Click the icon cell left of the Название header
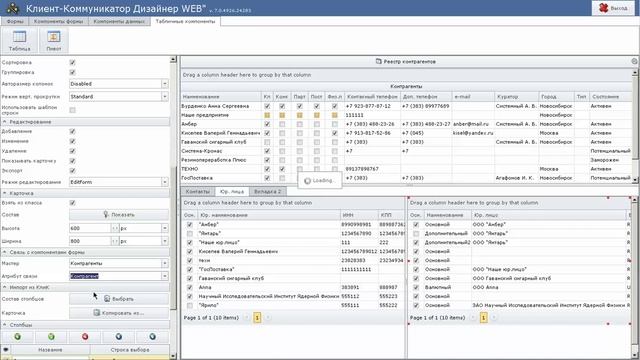Image resolution: width=640 pixels, height=360 pixels. coord(6,350)
